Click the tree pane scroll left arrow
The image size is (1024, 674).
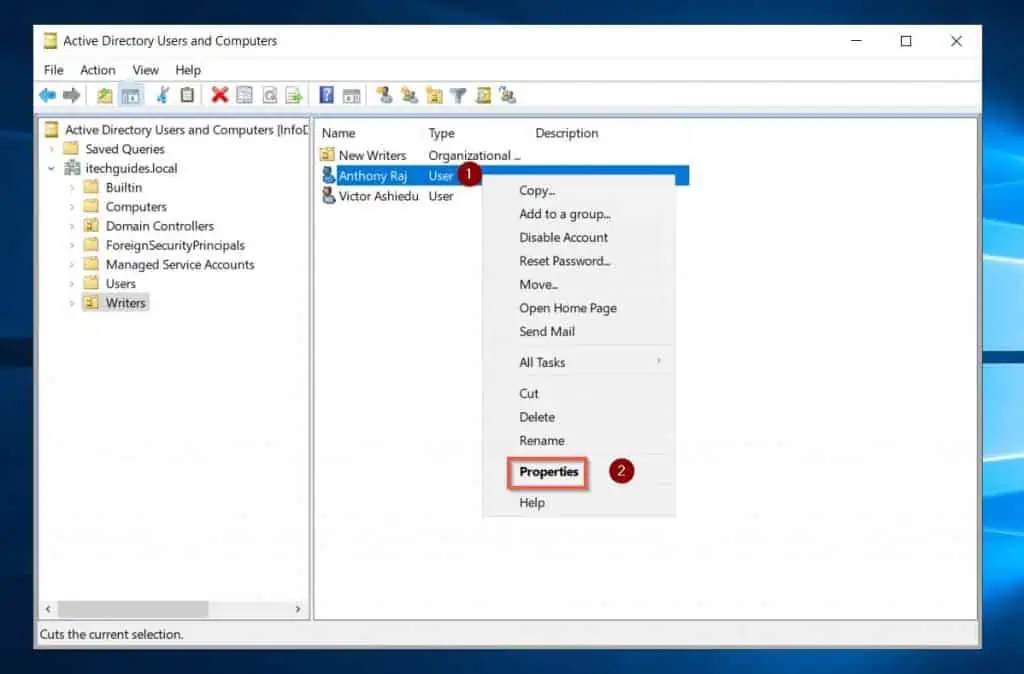(48, 609)
